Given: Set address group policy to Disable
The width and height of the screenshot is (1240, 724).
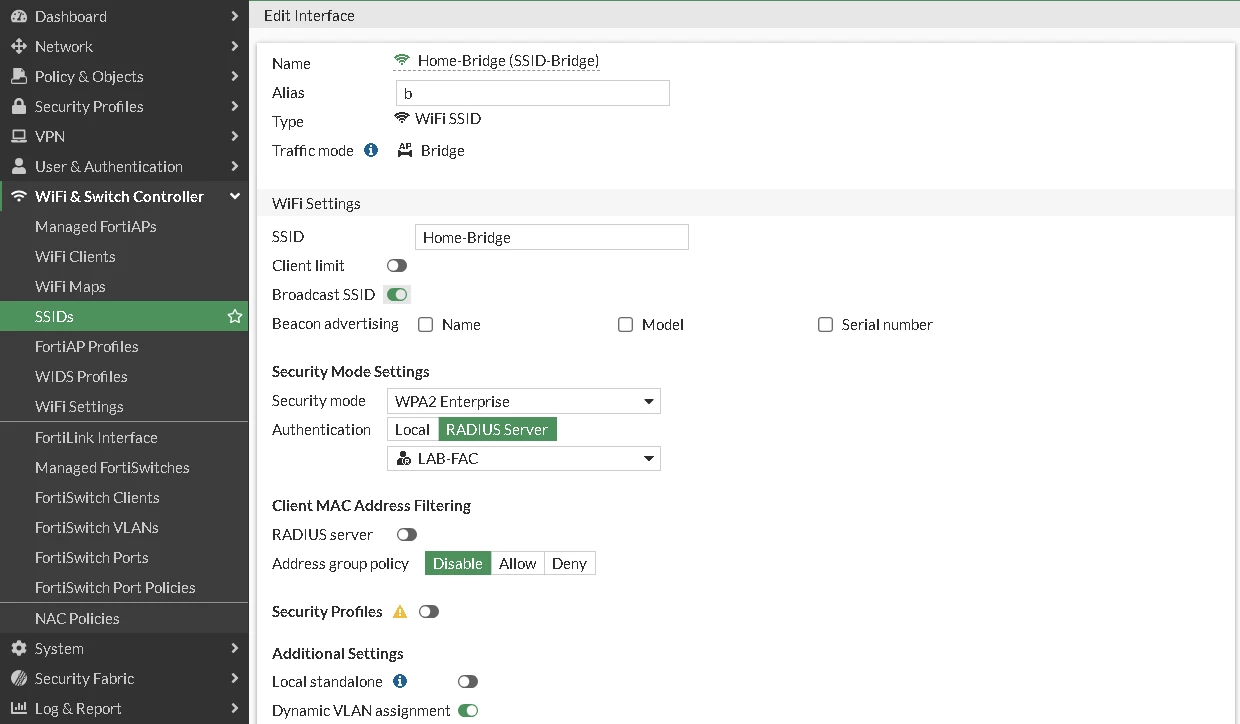Looking at the screenshot, I should coord(458,563).
